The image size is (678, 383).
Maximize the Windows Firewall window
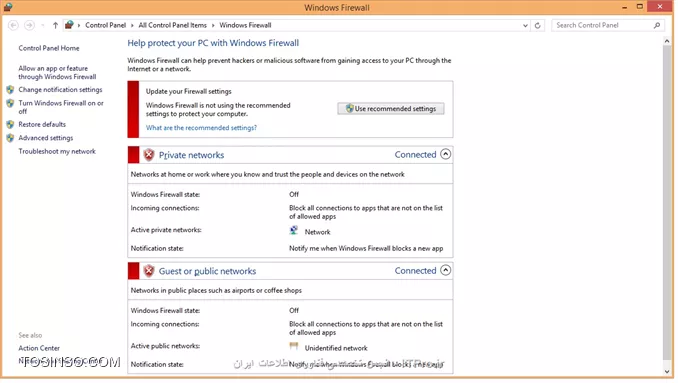pyautogui.click(x=640, y=7)
